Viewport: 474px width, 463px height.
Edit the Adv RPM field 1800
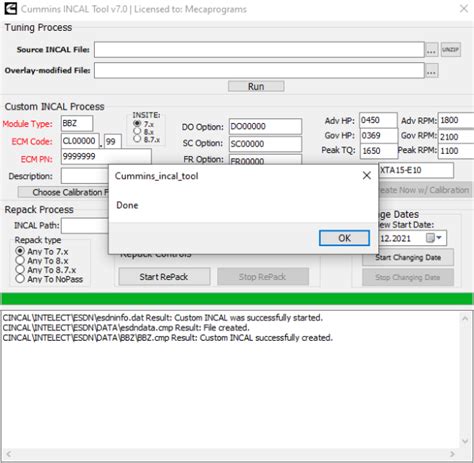pos(456,120)
